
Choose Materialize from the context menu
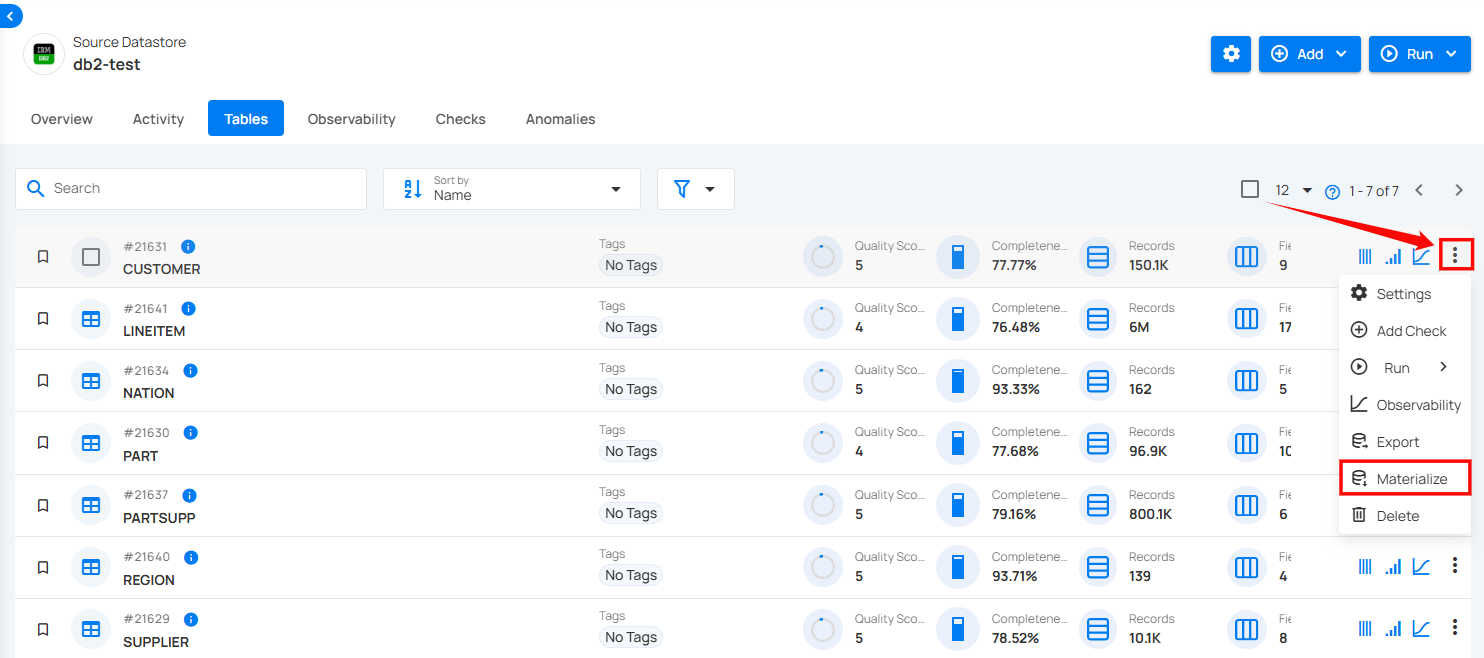[x=1411, y=479]
